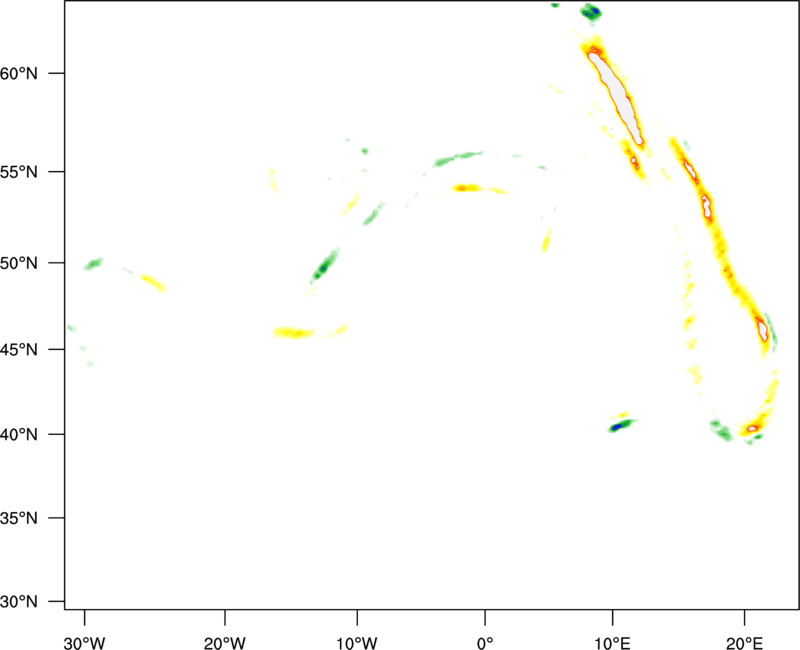Click the 40°N latitude label
800x650 pixels.
pyautogui.click(x=19, y=435)
